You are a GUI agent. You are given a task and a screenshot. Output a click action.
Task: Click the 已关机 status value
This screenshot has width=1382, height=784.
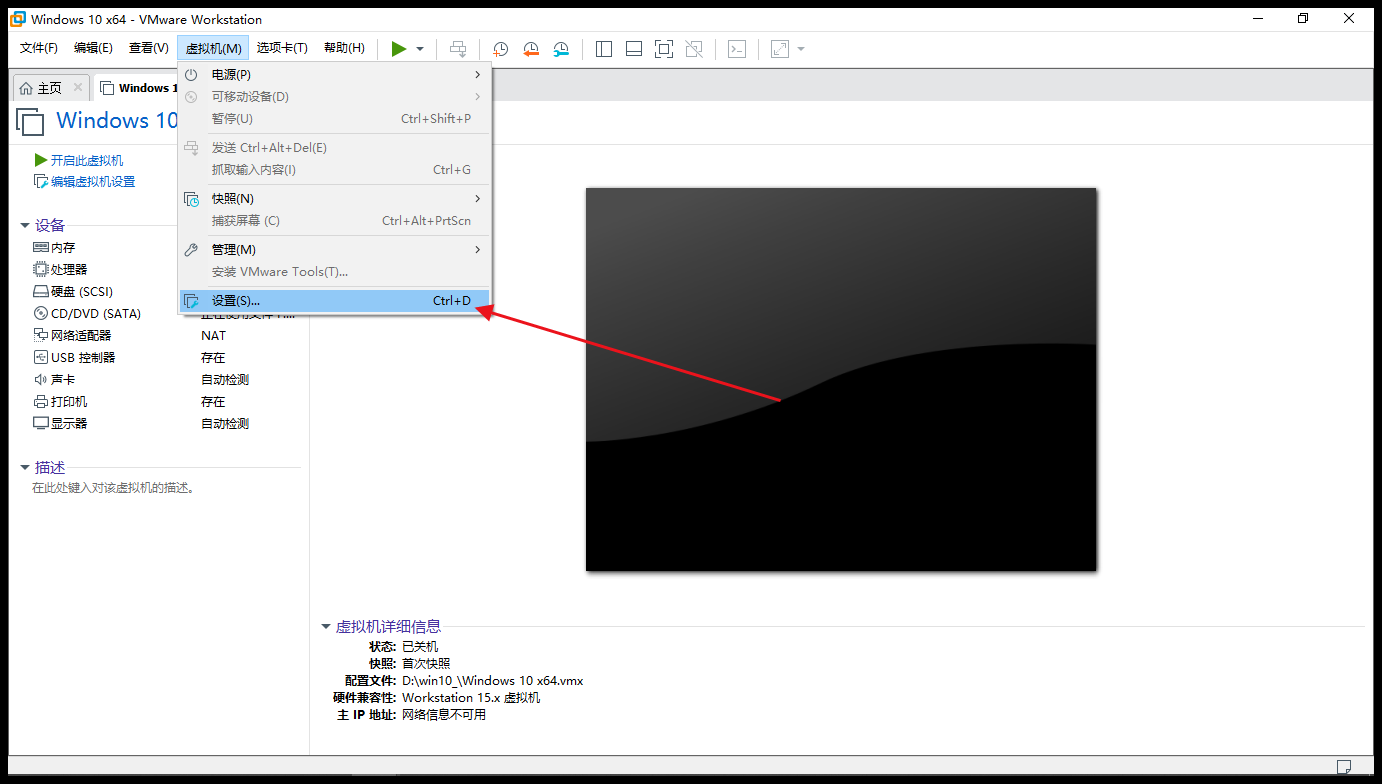[x=420, y=647]
